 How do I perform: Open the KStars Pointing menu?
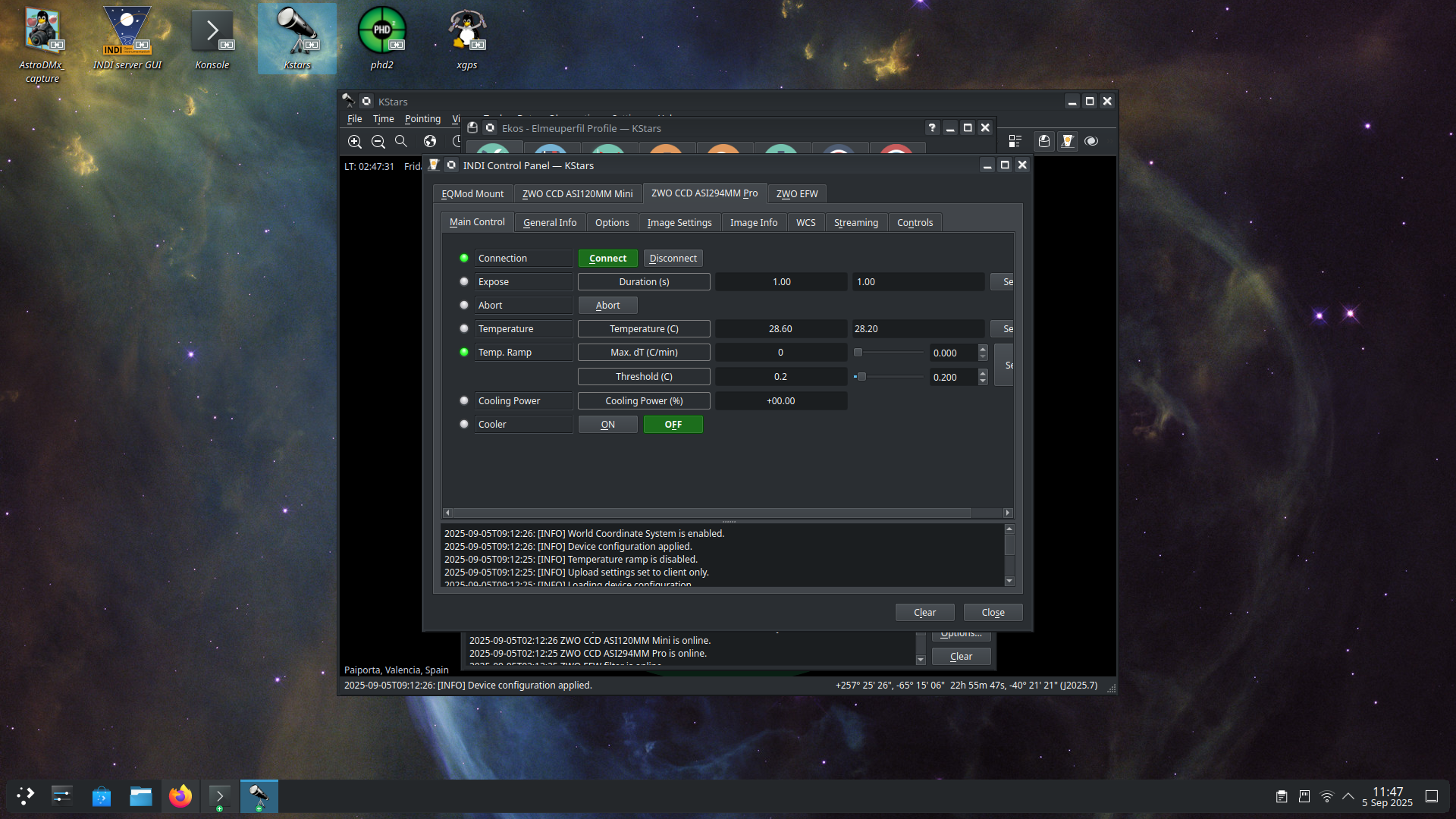[x=422, y=119]
